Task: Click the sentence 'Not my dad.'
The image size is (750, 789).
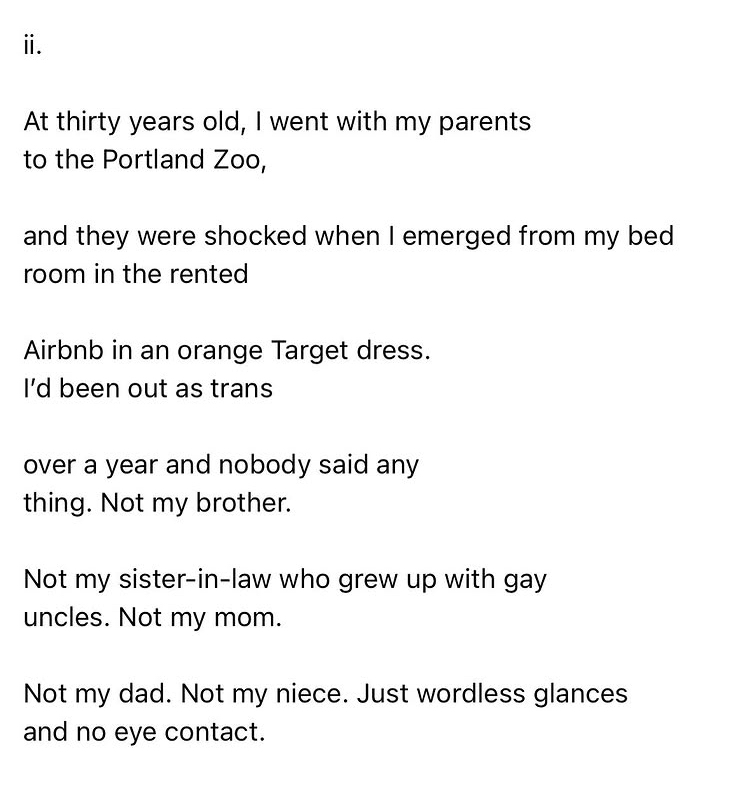Action: (98, 694)
